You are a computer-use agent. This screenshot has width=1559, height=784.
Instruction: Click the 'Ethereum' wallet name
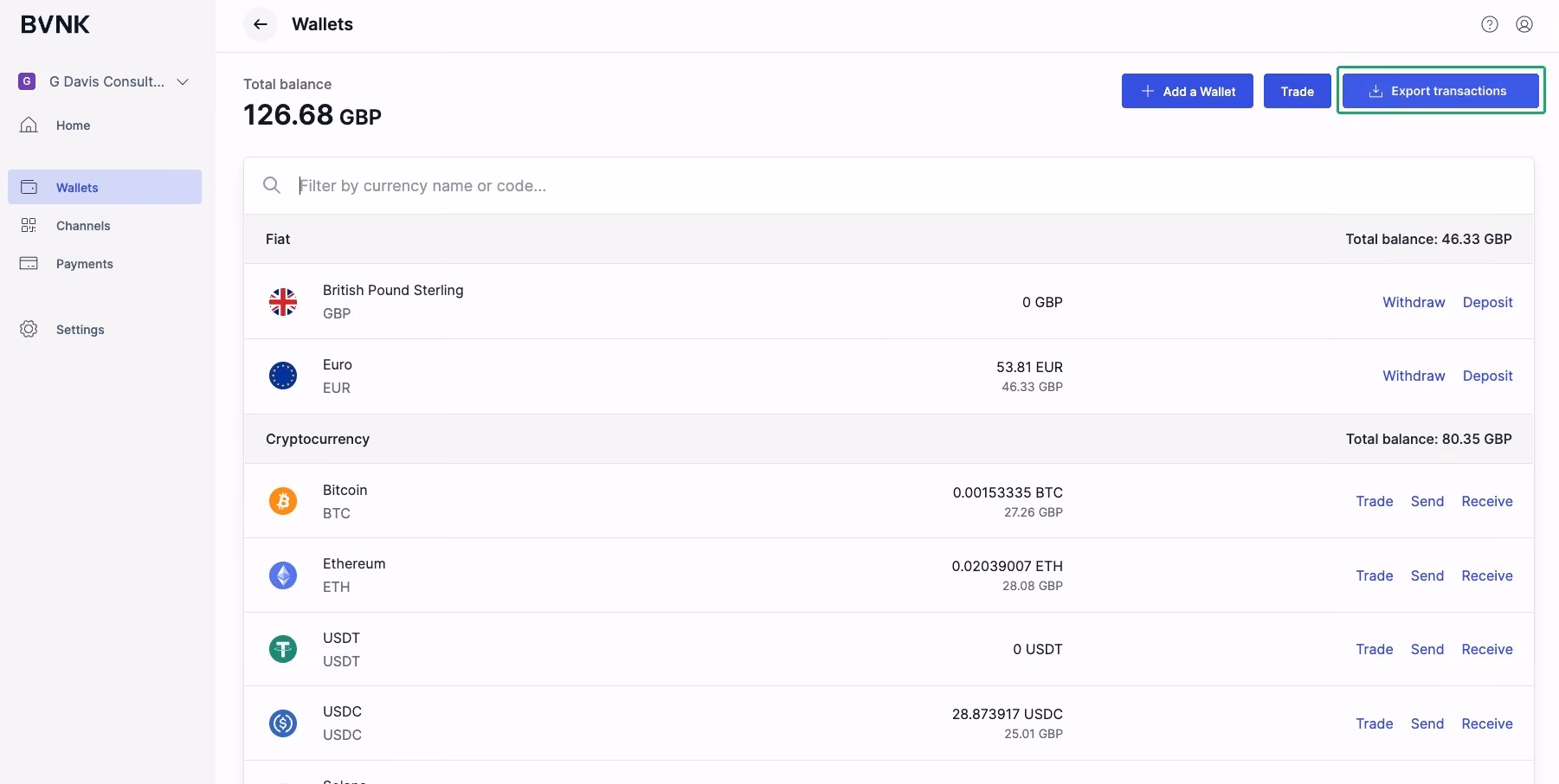(354, 563)
